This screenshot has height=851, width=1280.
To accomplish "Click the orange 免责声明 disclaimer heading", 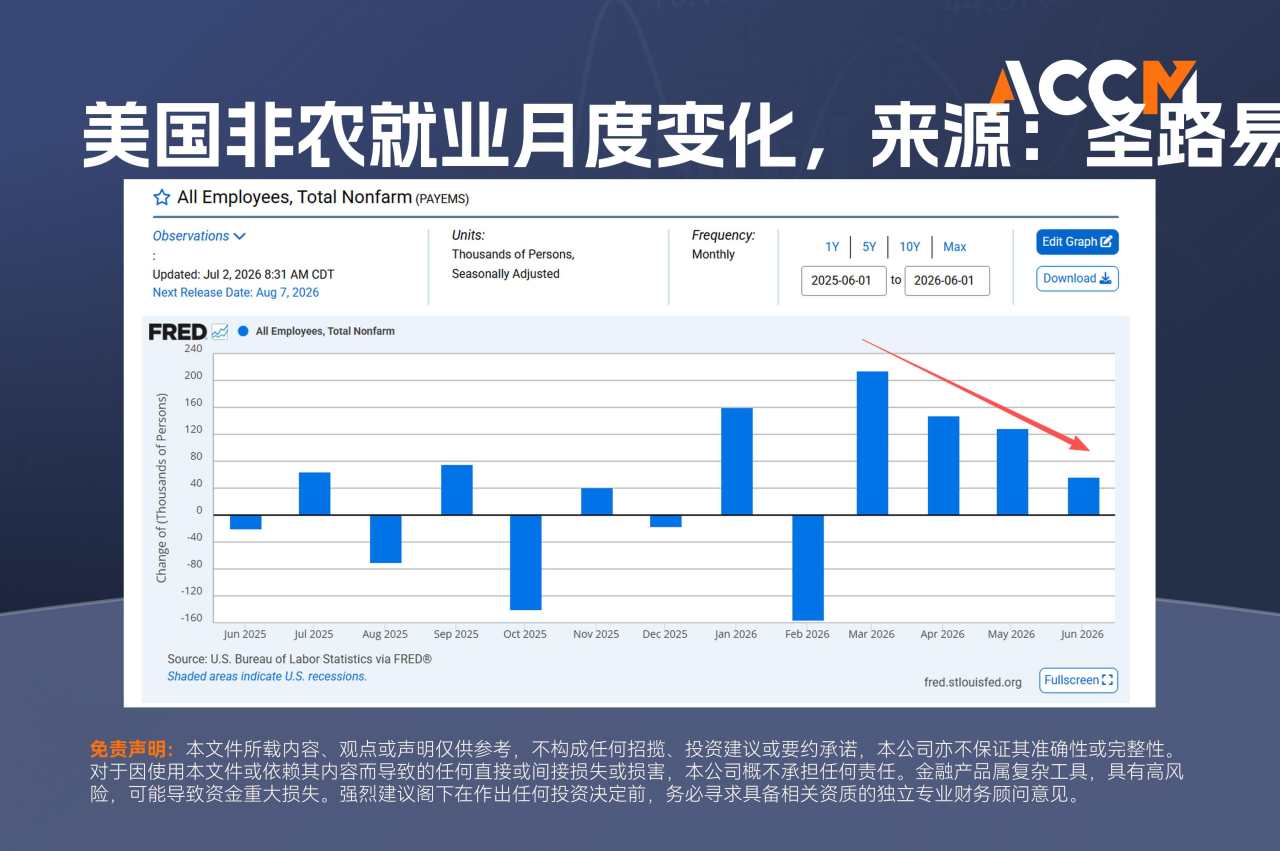I will tap(132, 749).
